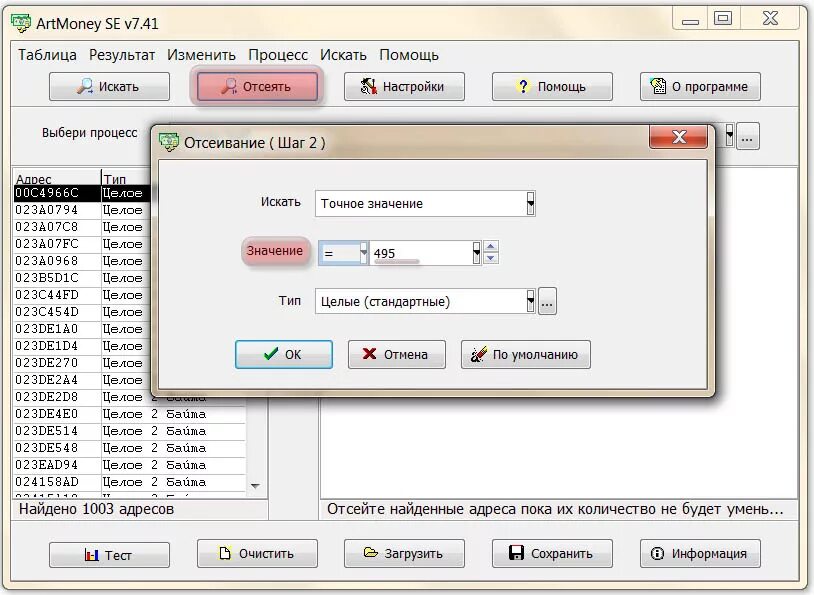
Task: Select address row 023DE548
Action: point(129,448)
